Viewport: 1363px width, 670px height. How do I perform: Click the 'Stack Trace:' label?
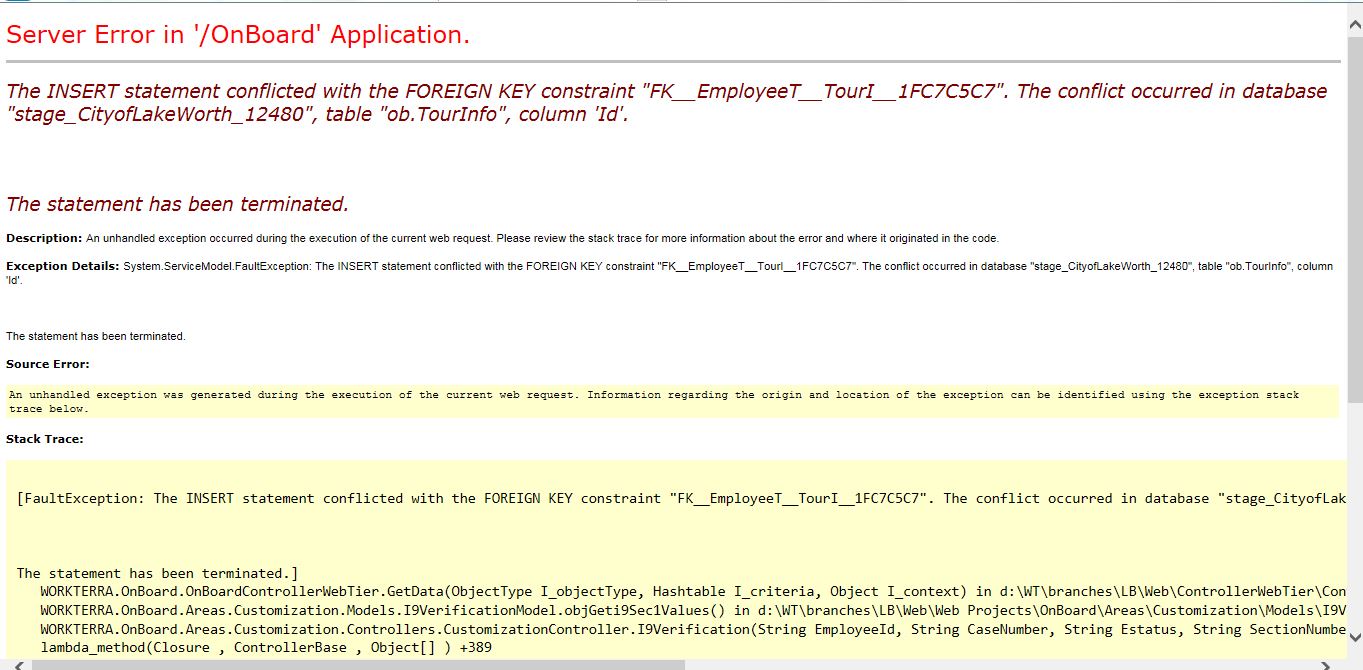45,439
